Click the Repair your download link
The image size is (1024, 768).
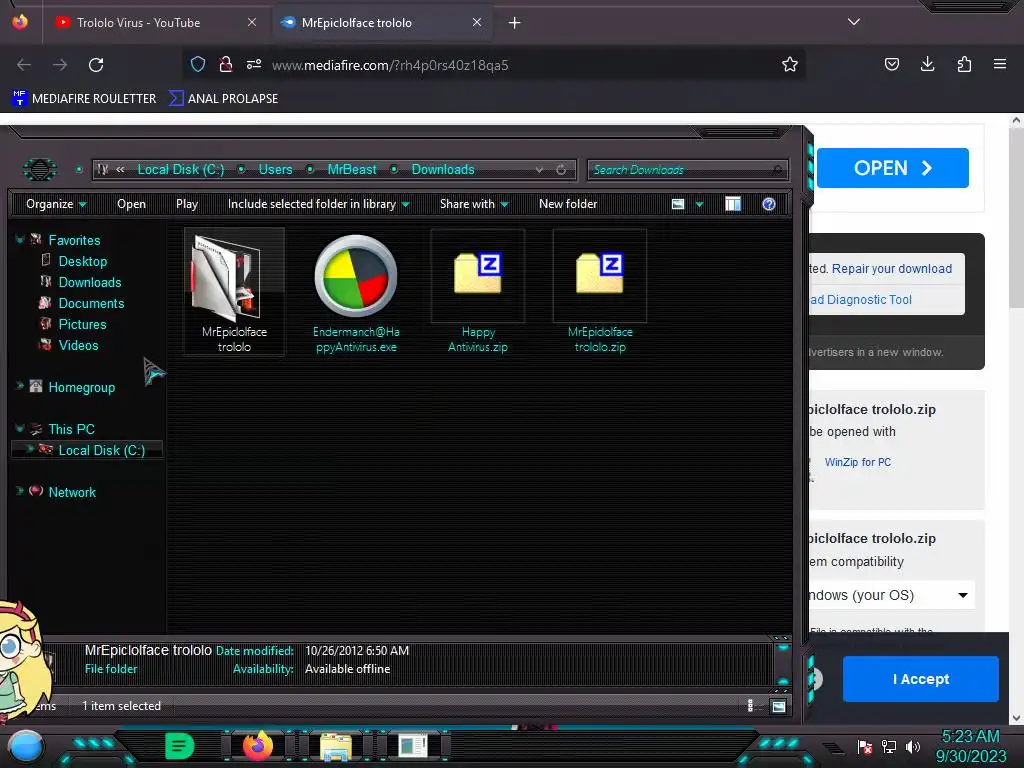point(891,268)
